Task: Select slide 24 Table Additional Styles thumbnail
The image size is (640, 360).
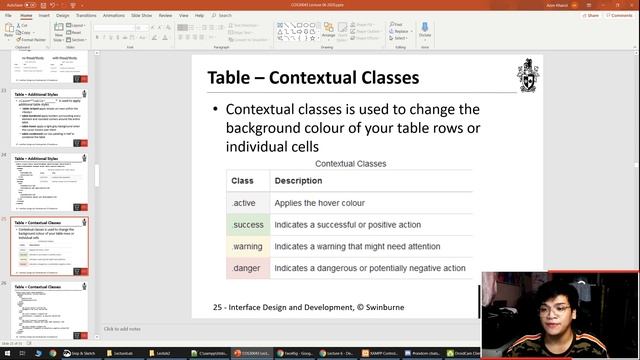Action: click(50, 182)
